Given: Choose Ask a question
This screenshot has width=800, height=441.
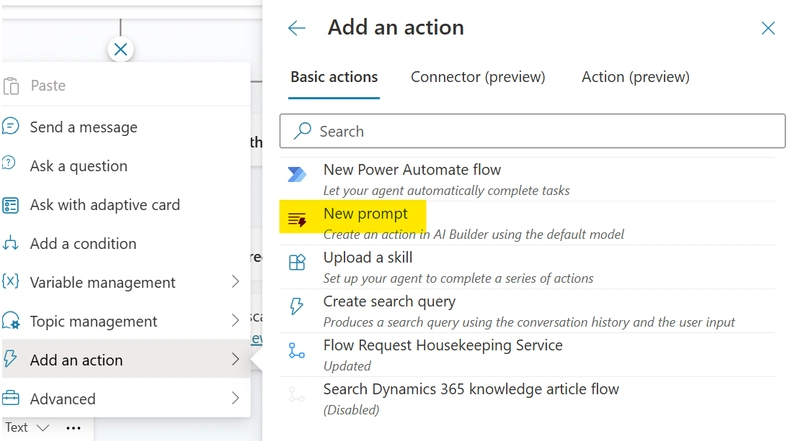Looking at the screenshot, I should (x=126, y=165).
